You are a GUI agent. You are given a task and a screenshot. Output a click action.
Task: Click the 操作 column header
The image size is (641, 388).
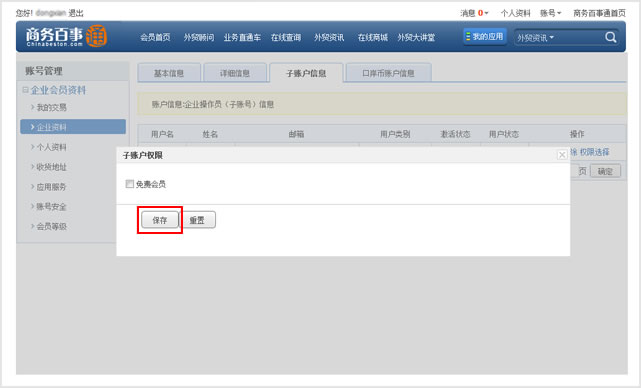coord(577,134)
